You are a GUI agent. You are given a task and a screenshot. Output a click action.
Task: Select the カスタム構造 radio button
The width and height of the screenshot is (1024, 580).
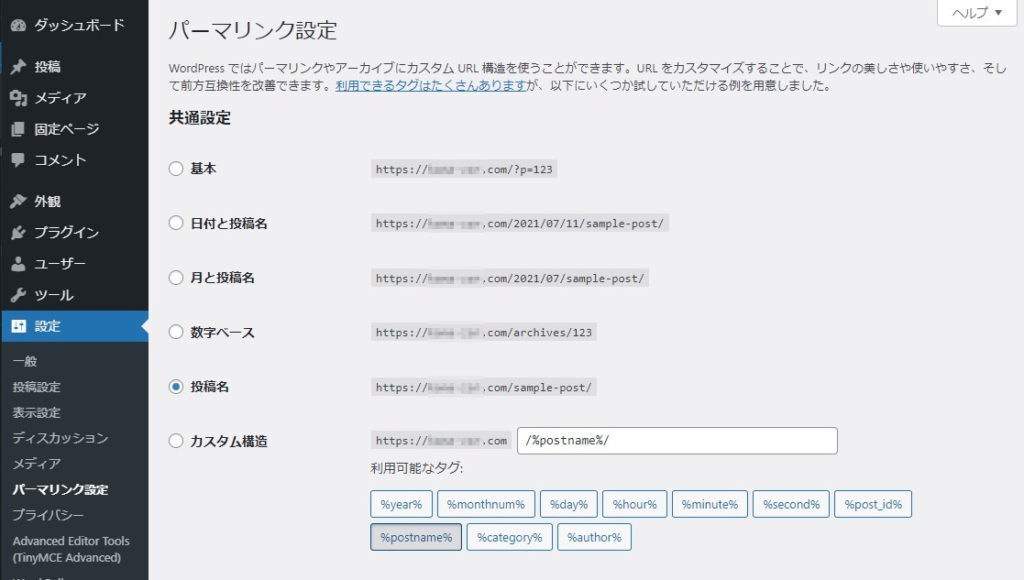click(176, 441)
